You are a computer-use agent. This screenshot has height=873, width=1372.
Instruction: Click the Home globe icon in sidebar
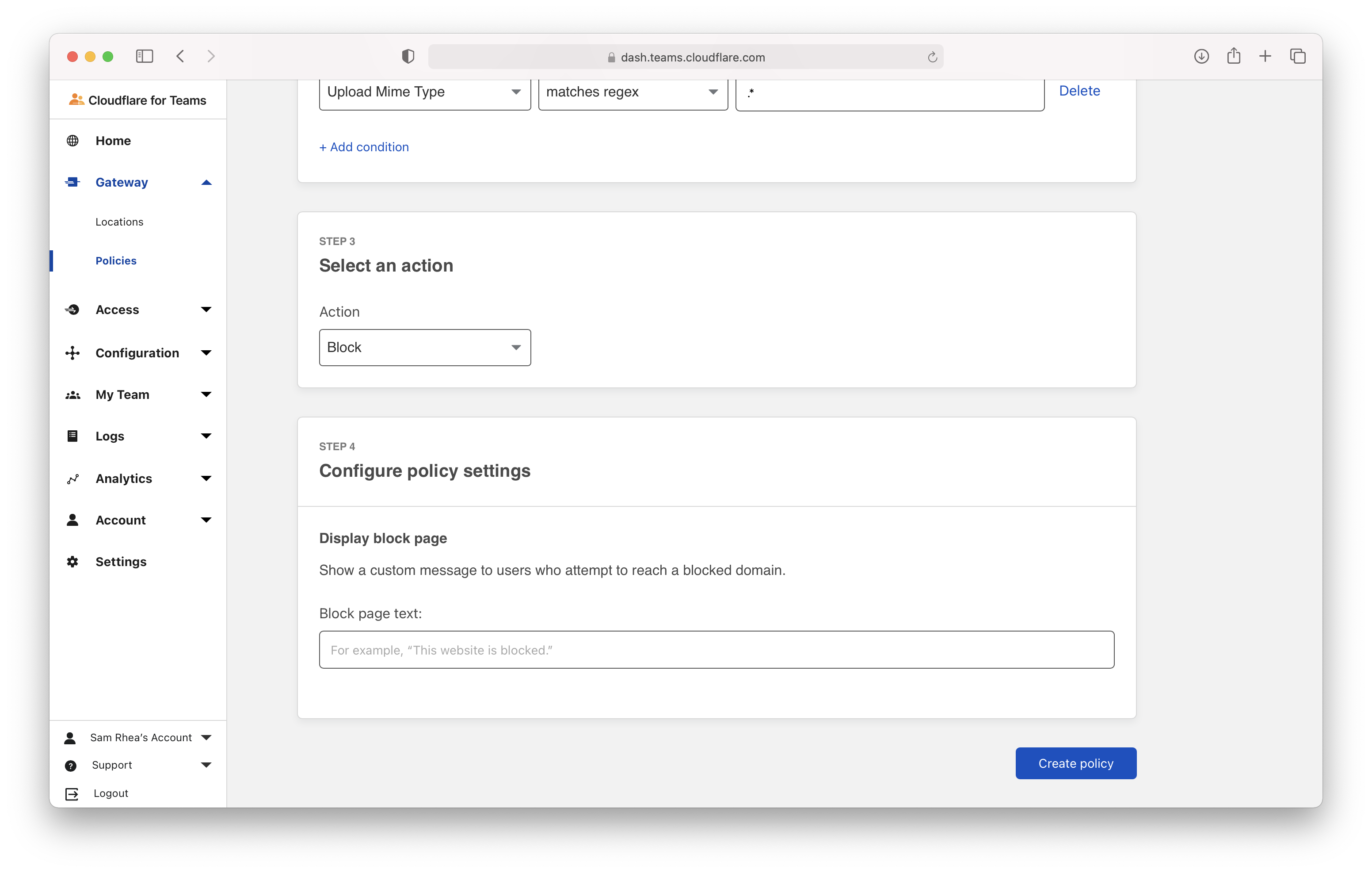tap(72, 141)
